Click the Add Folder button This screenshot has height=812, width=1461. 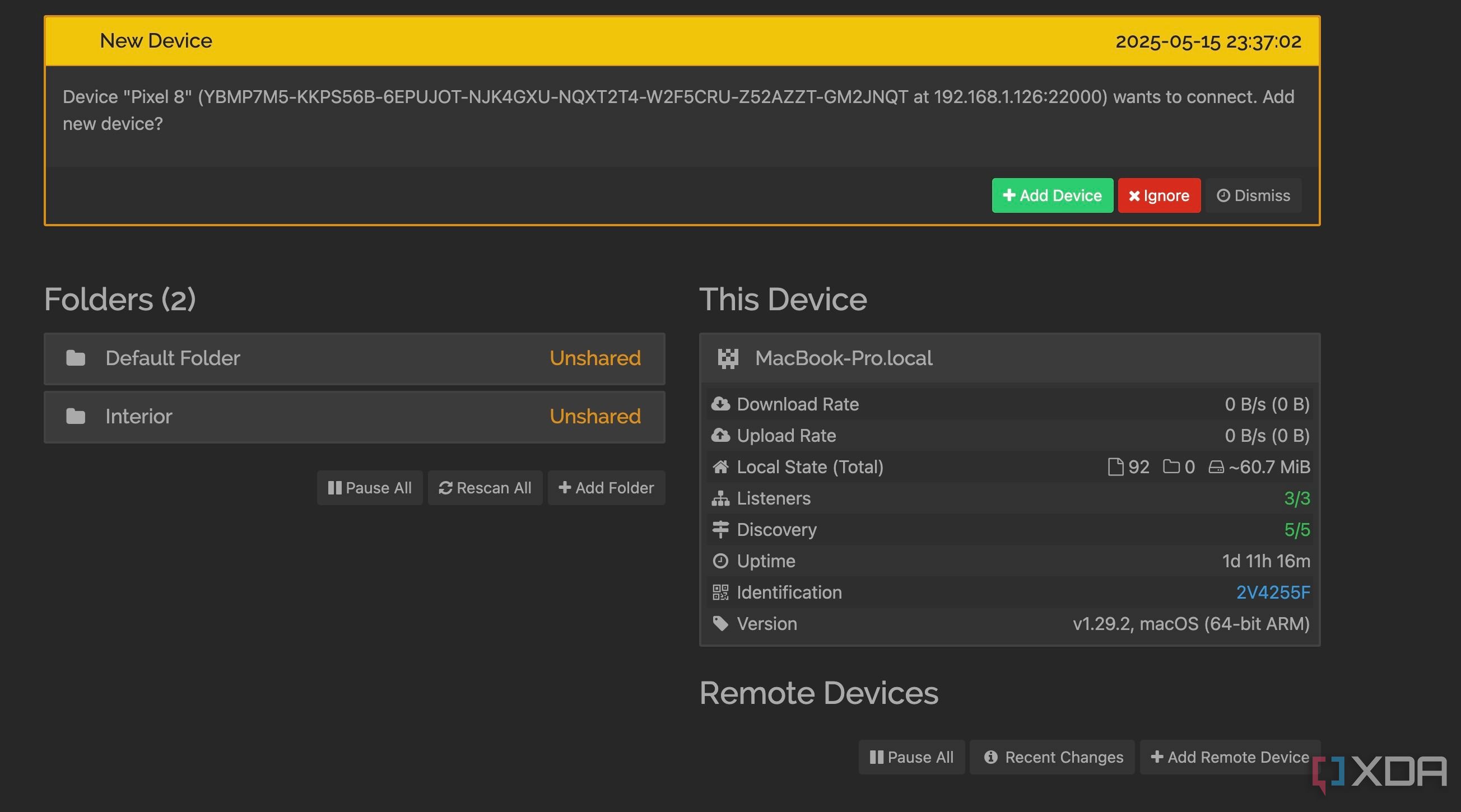(606, 488)
